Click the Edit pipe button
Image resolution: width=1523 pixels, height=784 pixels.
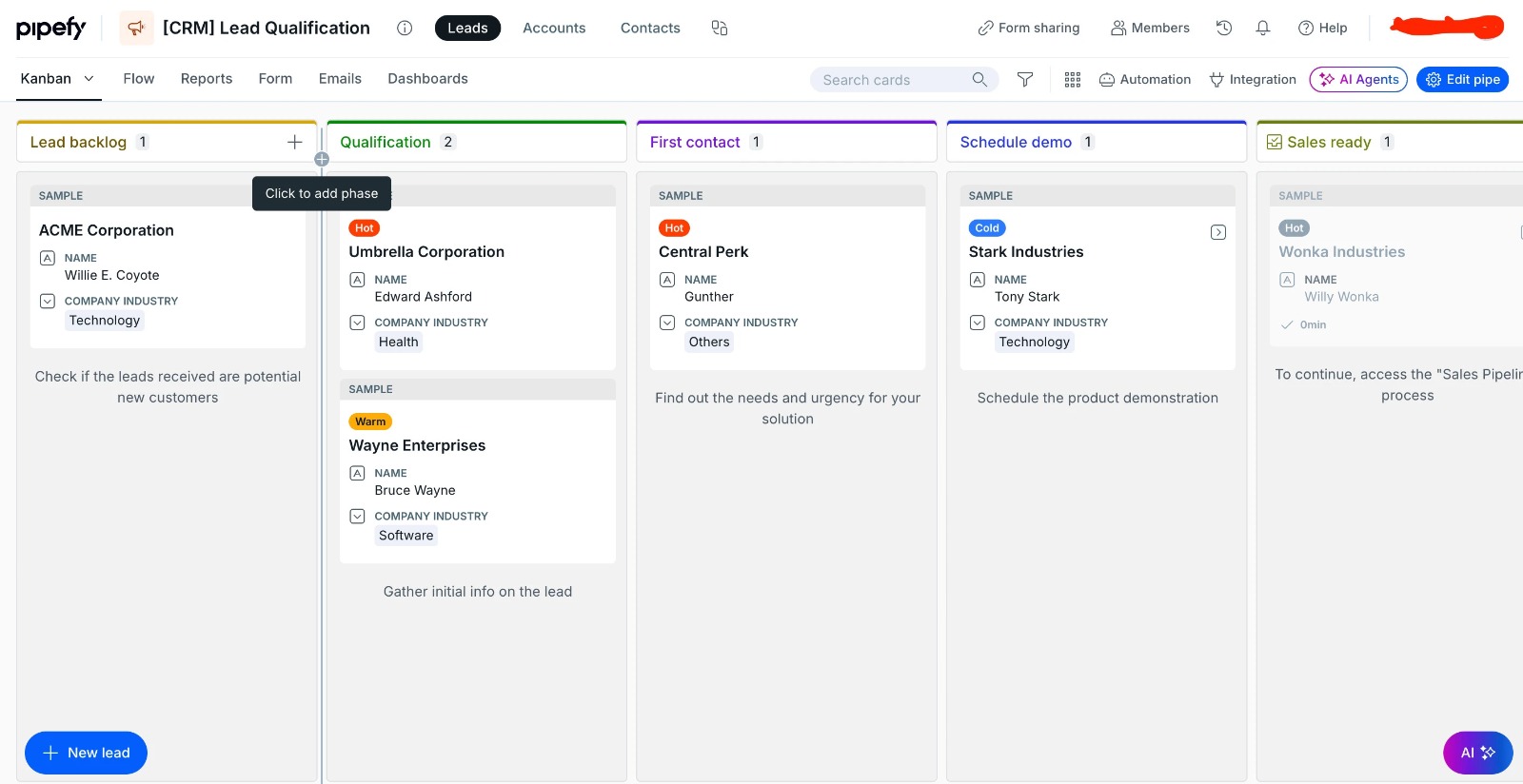tap(1462, 80)
